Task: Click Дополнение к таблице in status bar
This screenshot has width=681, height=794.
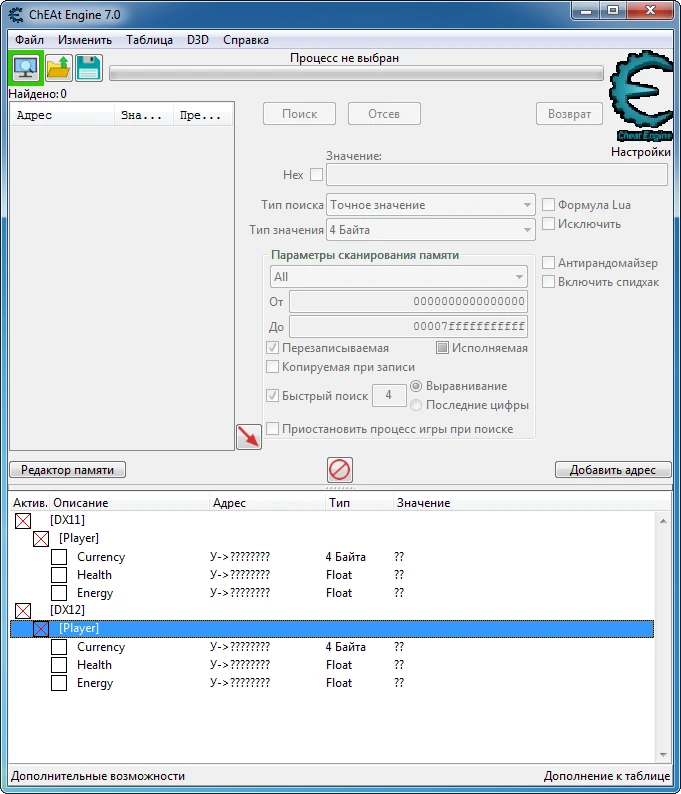Action: (x=607, y=776)
